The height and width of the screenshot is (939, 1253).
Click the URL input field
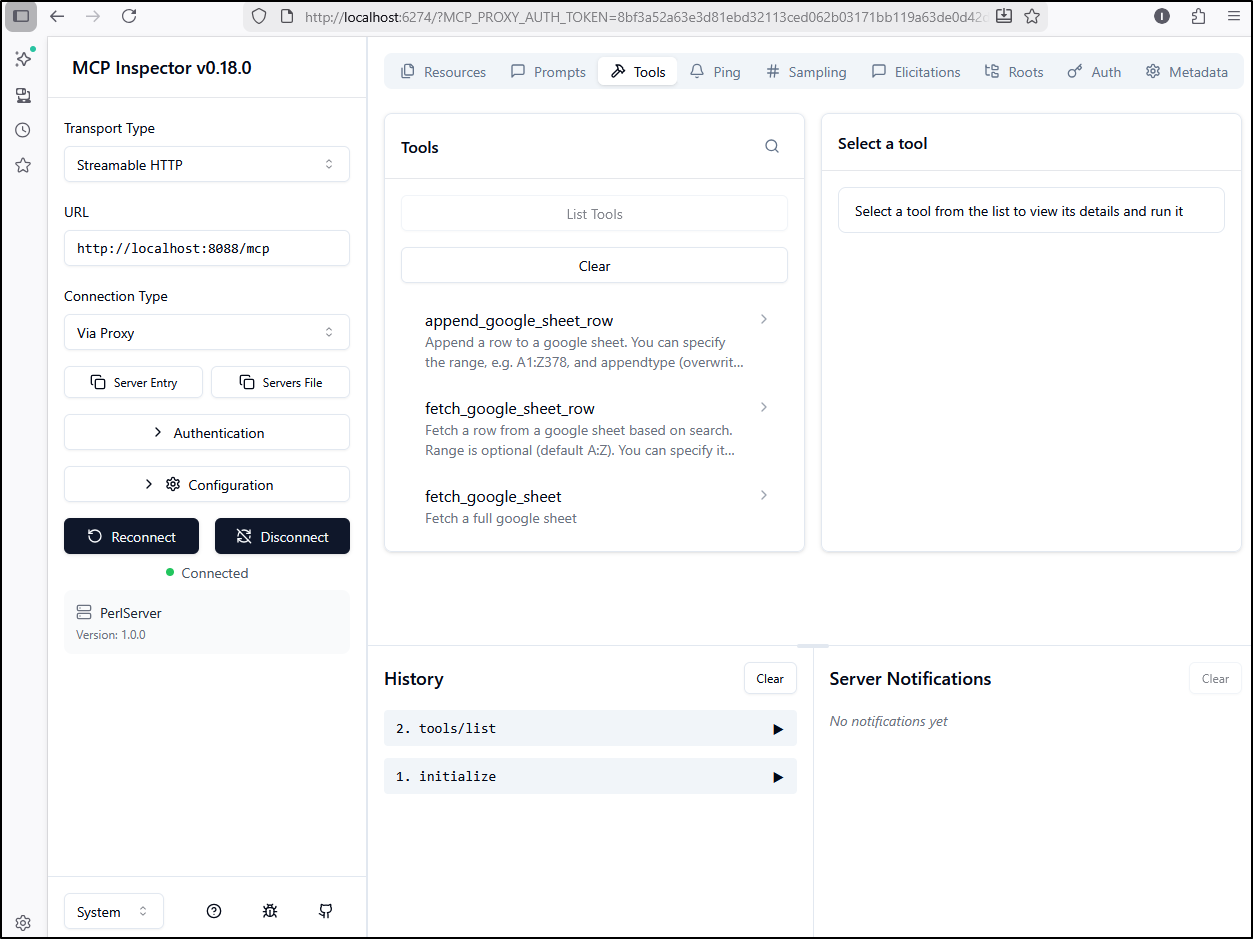click(x=206, y=249)
